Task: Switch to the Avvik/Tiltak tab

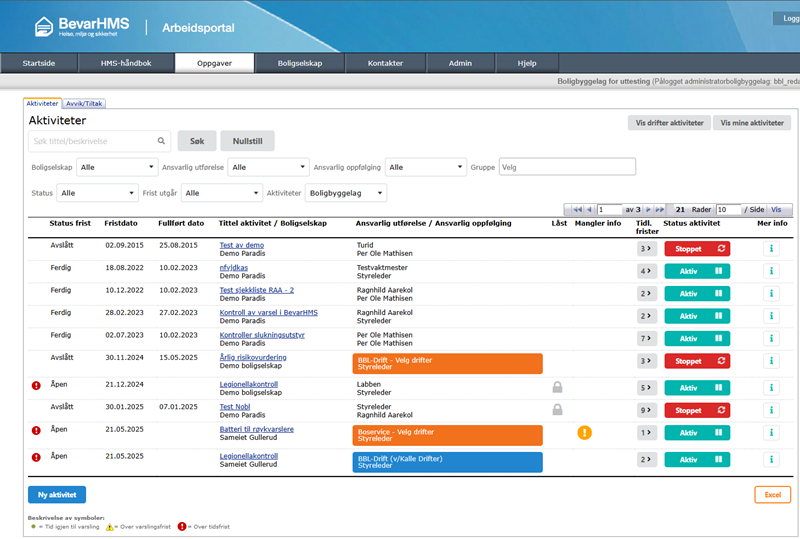Action: pos(84,103)
